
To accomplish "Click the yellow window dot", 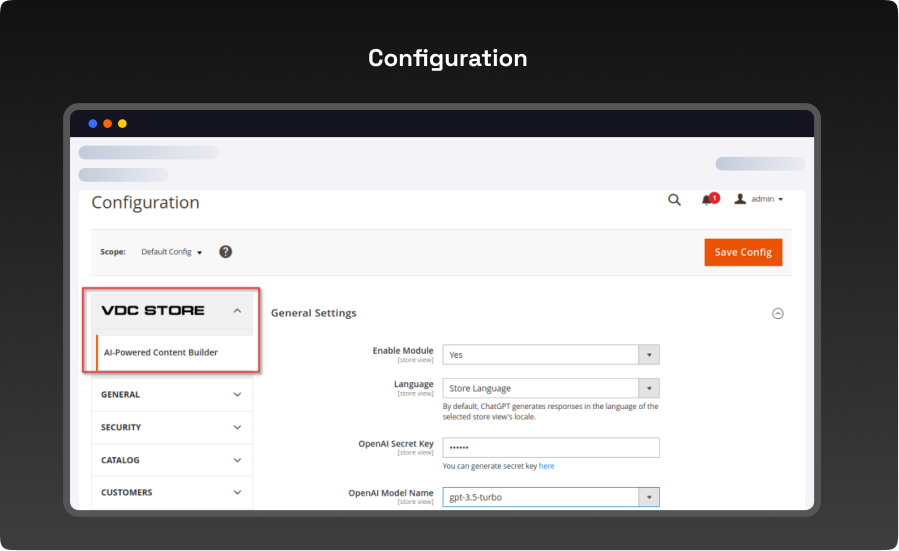I will coord(122,124).
